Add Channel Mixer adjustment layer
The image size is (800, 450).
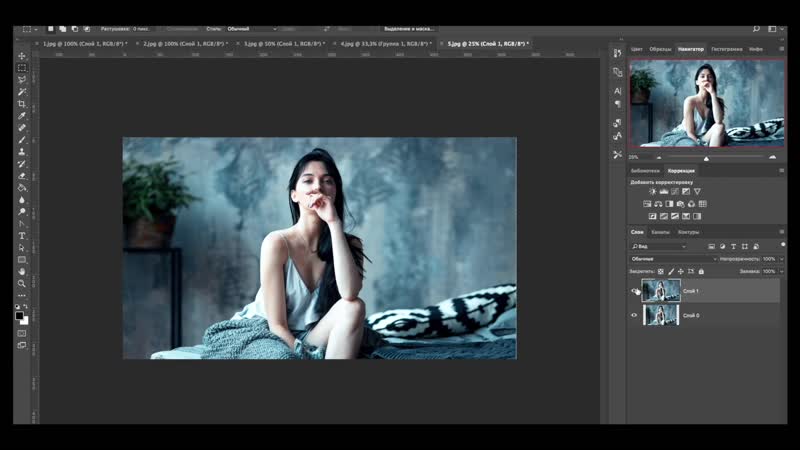[x=691, y=204]
